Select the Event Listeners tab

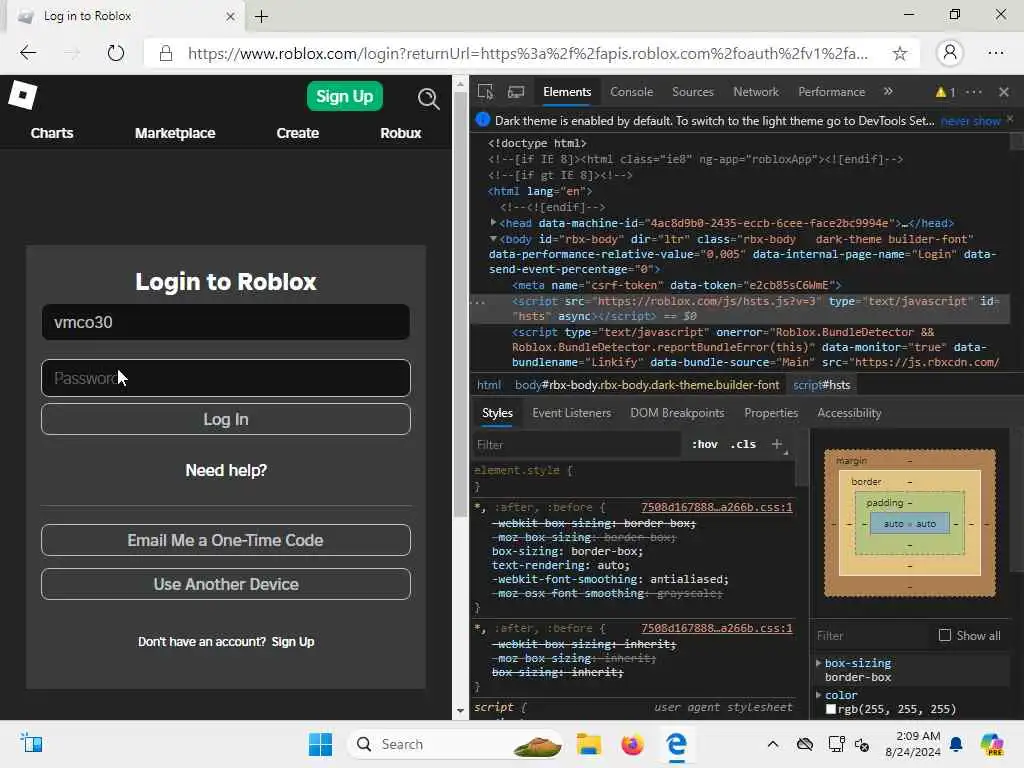pos(571,413)
